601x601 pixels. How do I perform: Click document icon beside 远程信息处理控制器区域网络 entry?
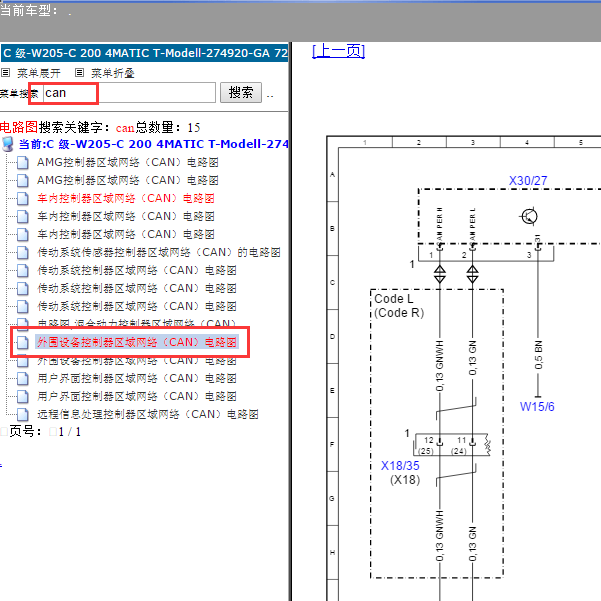(23, 414)
